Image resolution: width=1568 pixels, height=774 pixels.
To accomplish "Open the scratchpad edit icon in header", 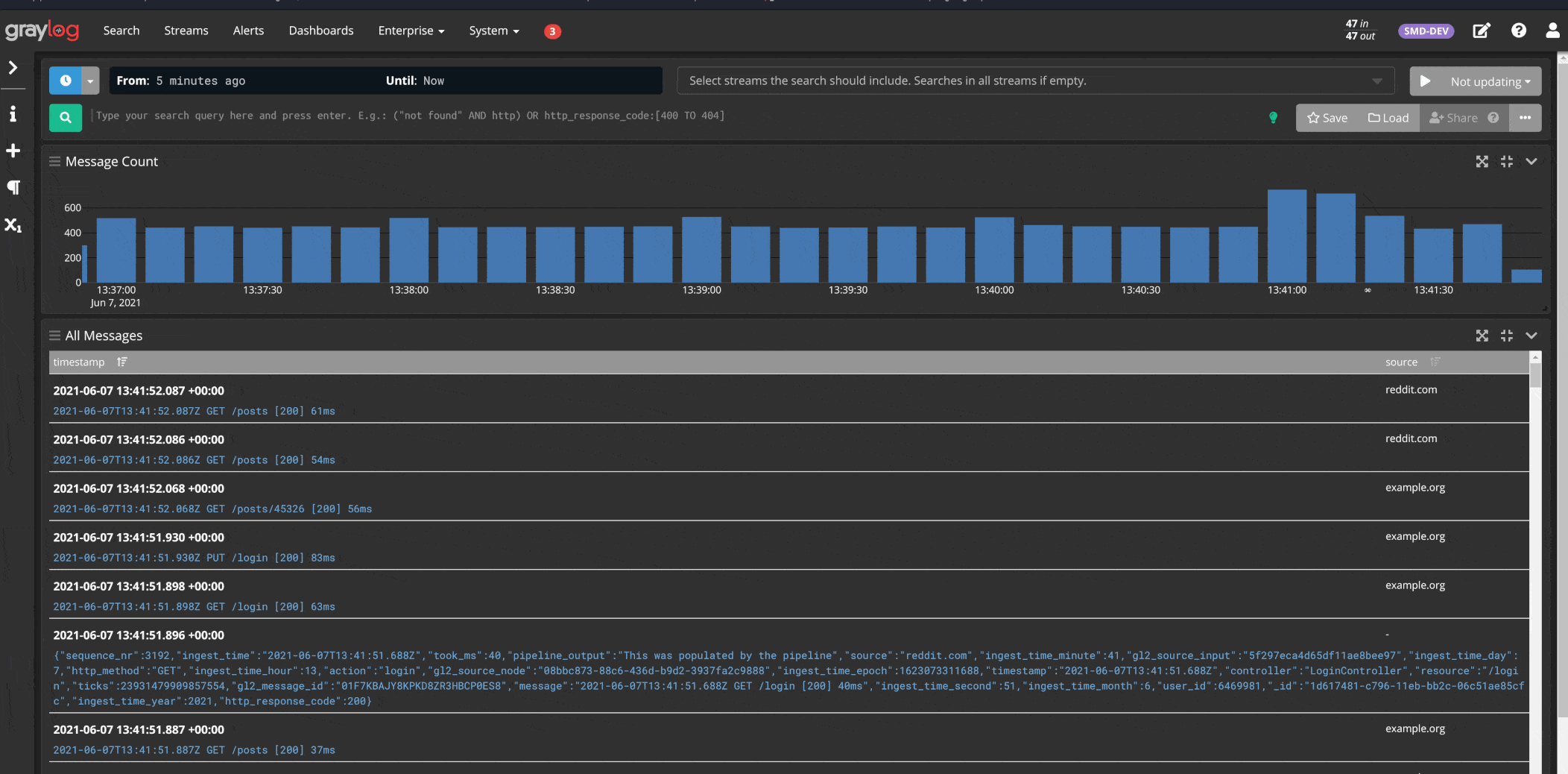I will coord(1481,31).
